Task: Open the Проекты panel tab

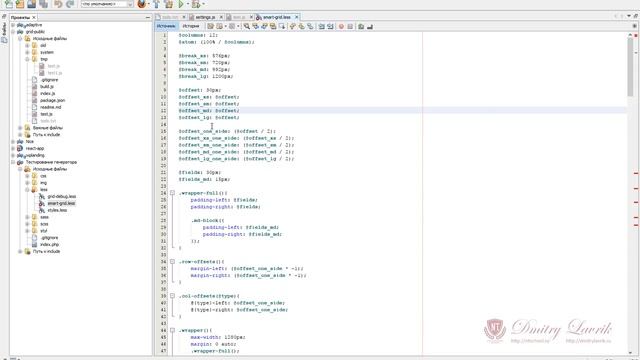Action: pyautogui.click(x=20, y=18)
